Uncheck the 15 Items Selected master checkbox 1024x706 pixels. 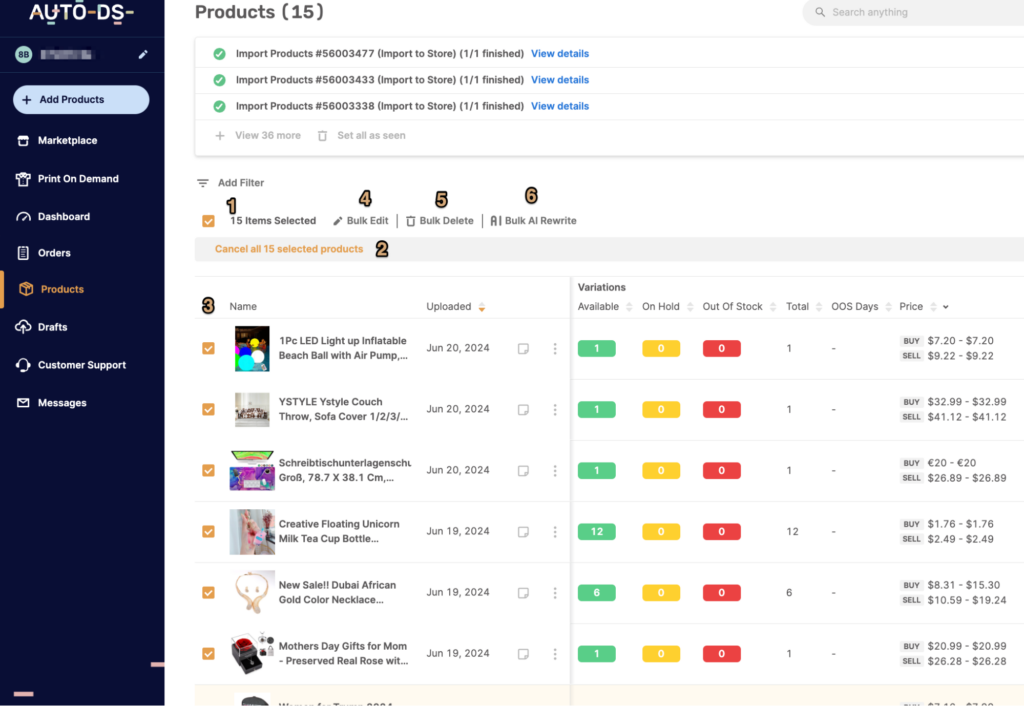pos(208,221)
